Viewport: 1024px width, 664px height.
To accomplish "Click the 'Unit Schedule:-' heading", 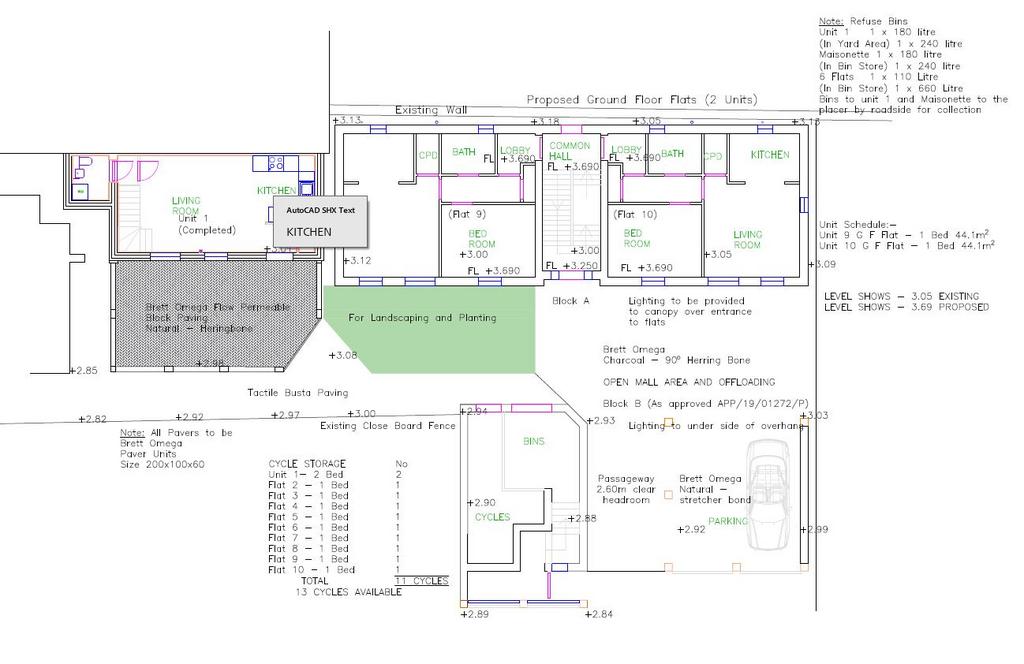I will [858, 224].
